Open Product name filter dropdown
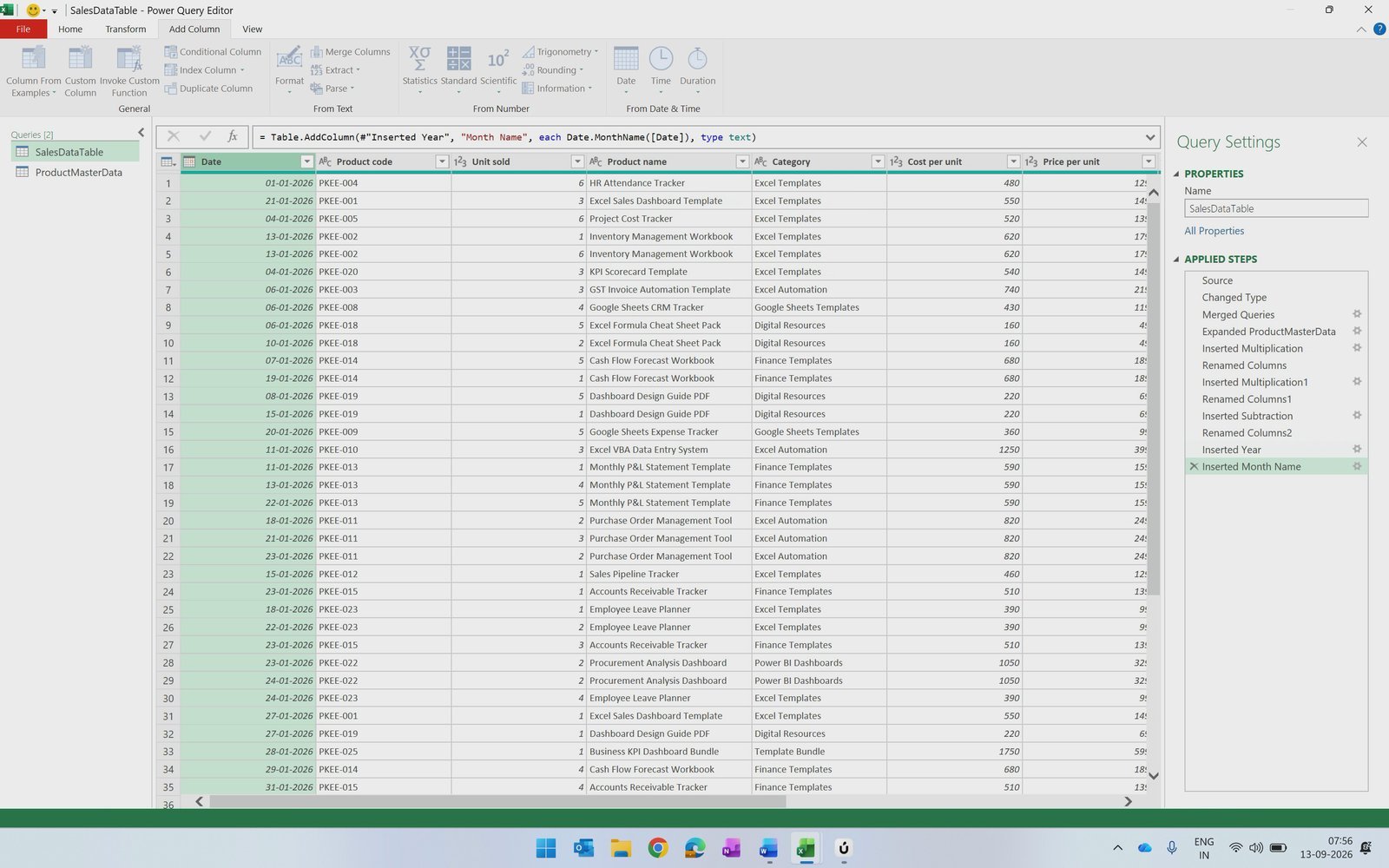 742,161
